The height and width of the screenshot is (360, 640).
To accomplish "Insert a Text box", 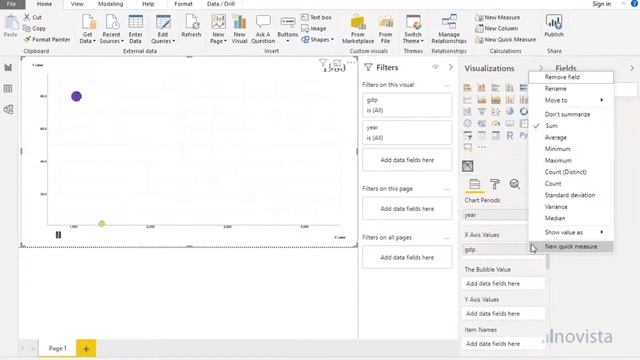I will [316, 18].
